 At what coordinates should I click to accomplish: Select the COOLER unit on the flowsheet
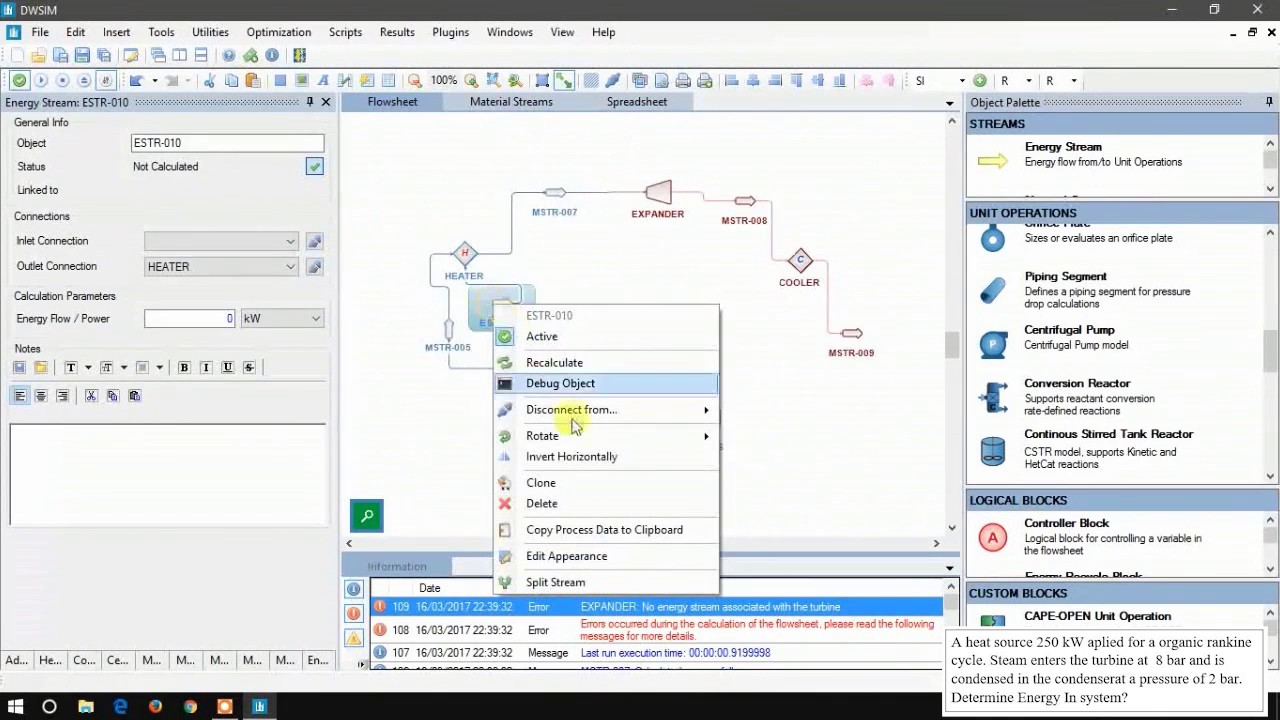tap(799, 261)
